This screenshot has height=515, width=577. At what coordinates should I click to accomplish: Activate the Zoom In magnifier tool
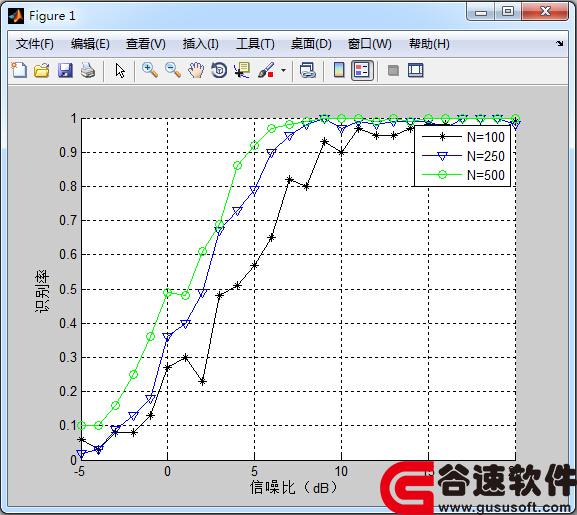(150, 70)
